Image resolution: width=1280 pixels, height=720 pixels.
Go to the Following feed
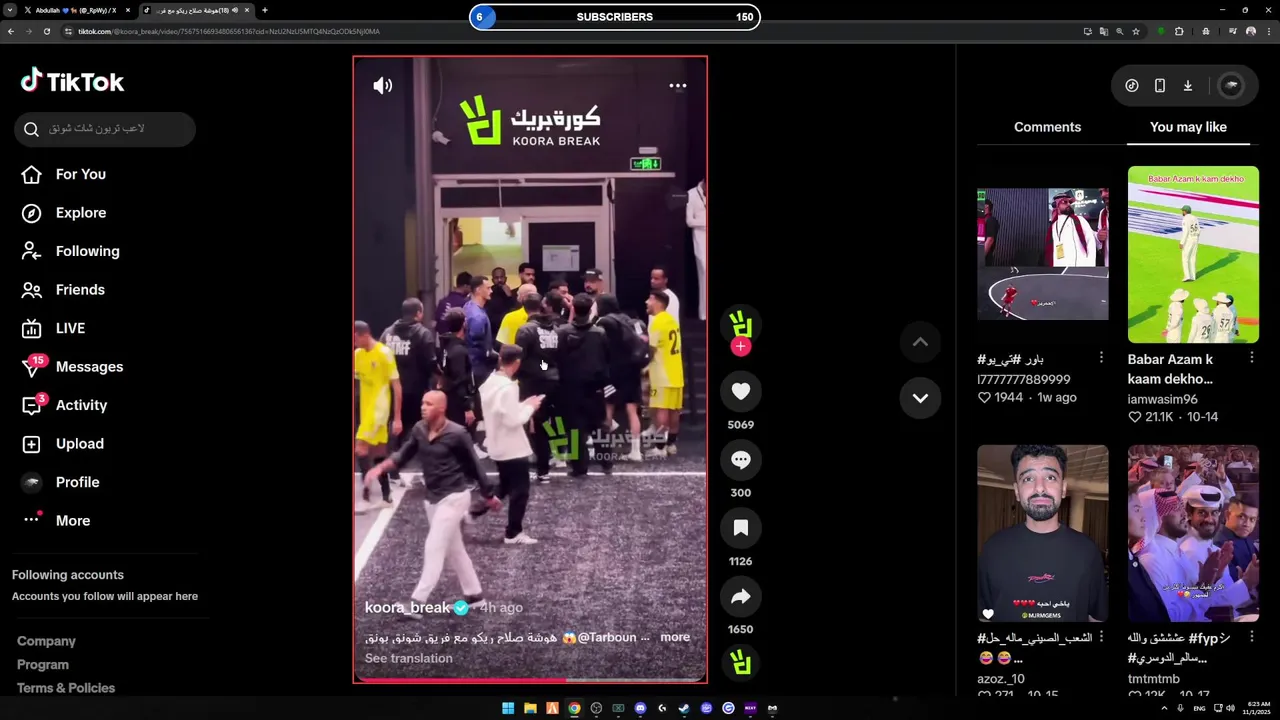pos(70,251)
